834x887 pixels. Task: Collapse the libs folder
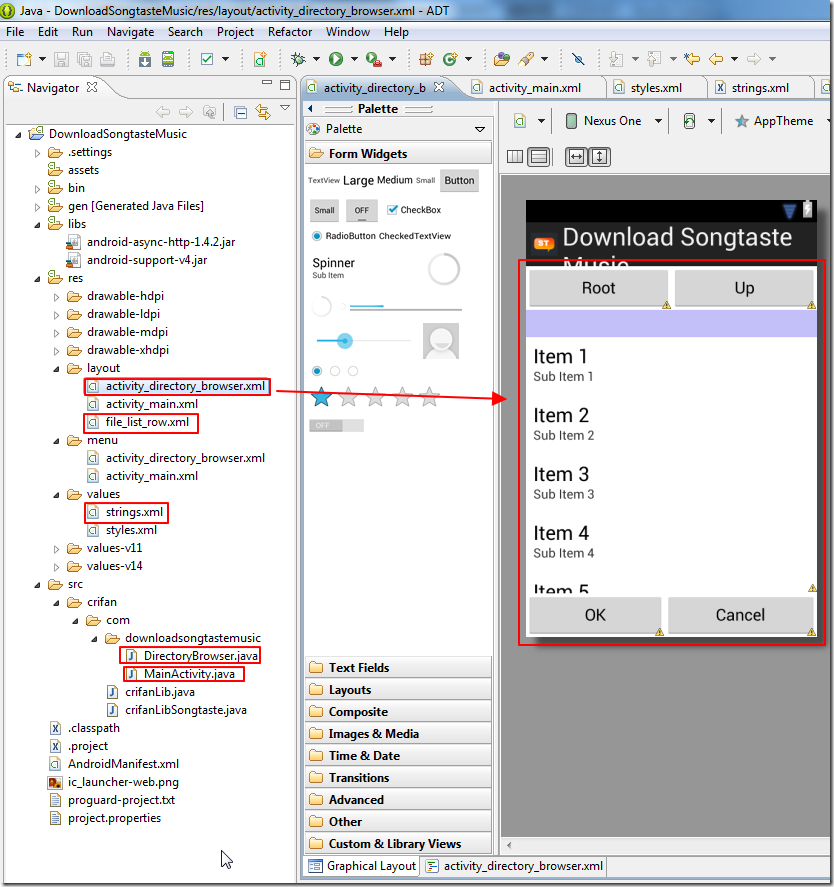(37, 225)
